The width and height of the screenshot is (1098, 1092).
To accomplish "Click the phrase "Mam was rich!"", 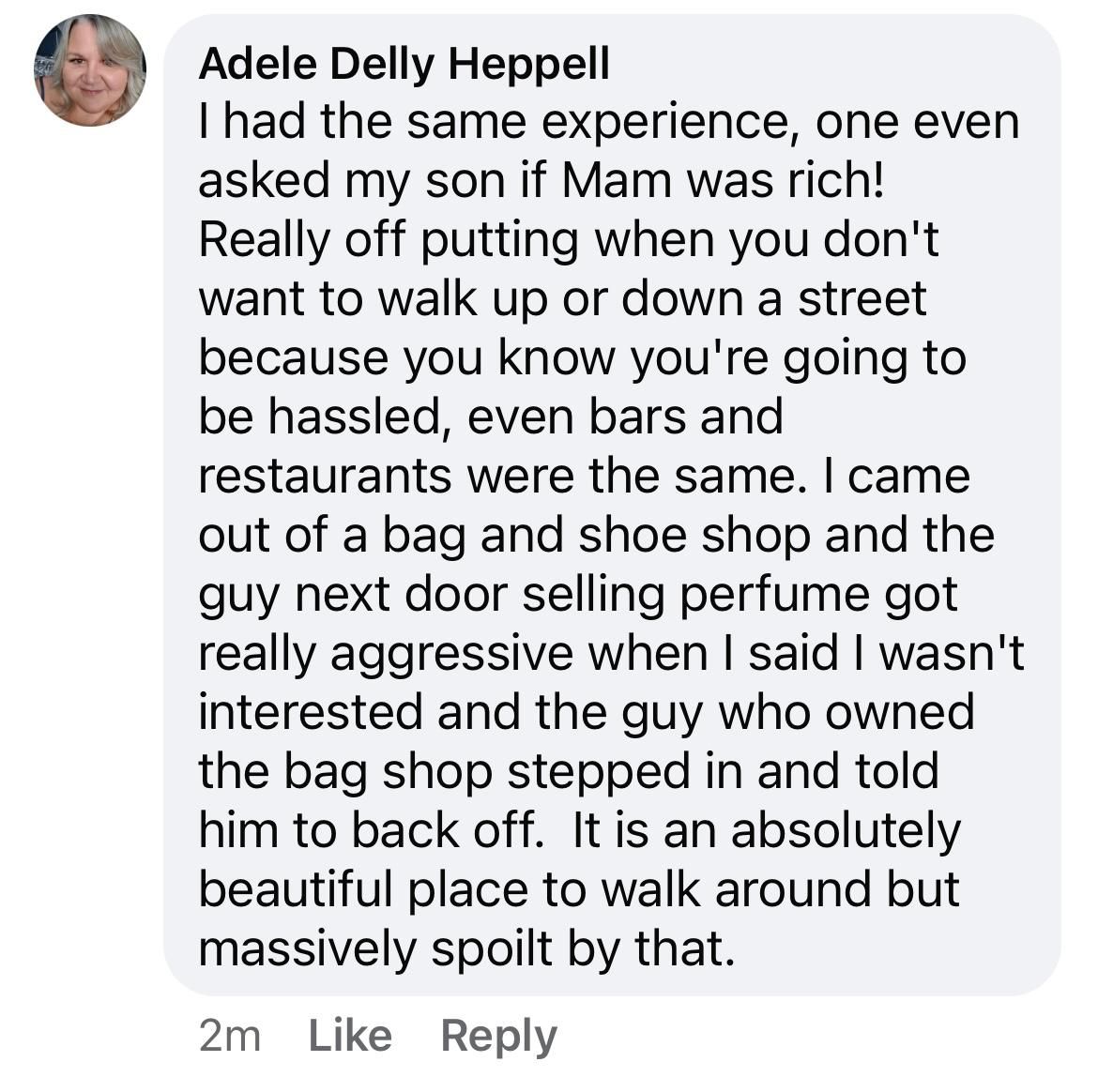I will click(723, 182).
